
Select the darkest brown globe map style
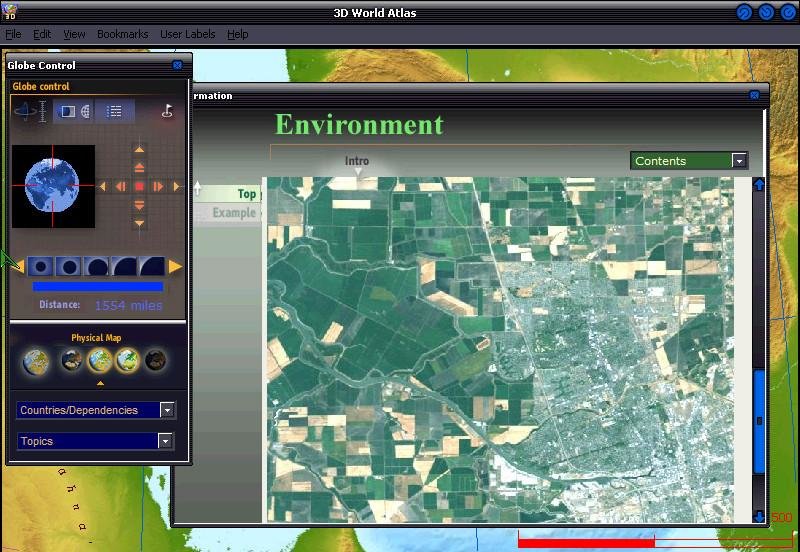(x=155, y=361)
